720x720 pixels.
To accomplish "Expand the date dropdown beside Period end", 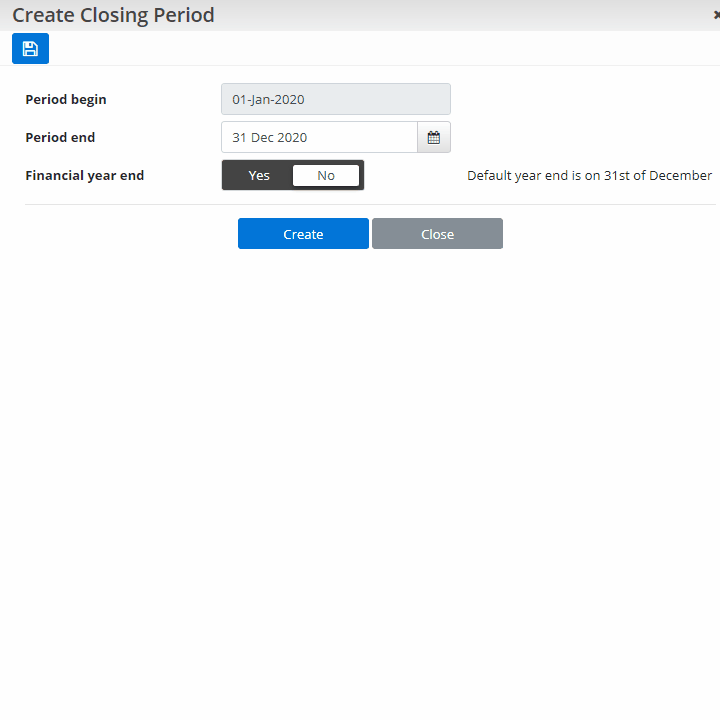I will 434,137.
